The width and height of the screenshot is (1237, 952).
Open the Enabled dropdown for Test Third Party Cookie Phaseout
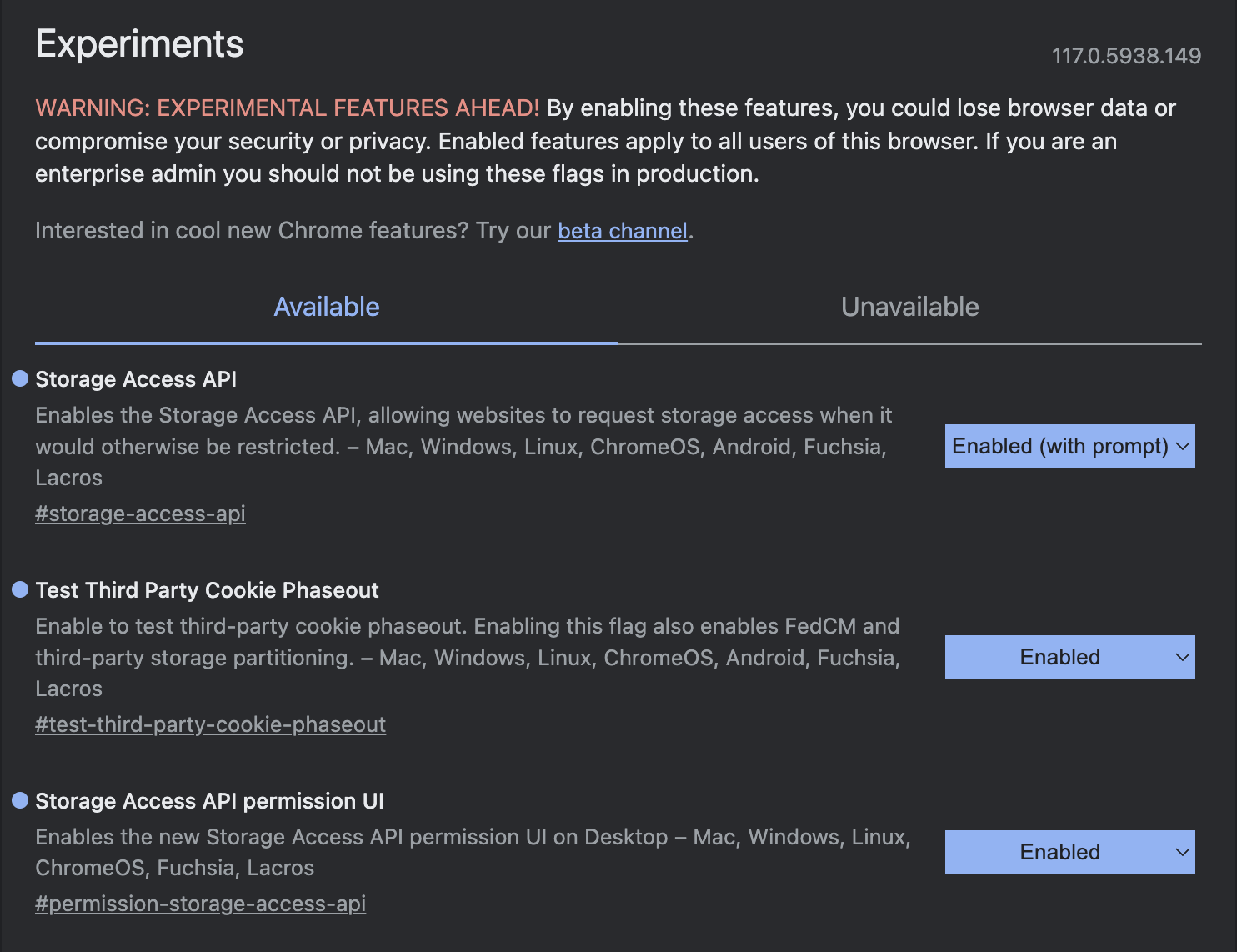point(1069,657)
